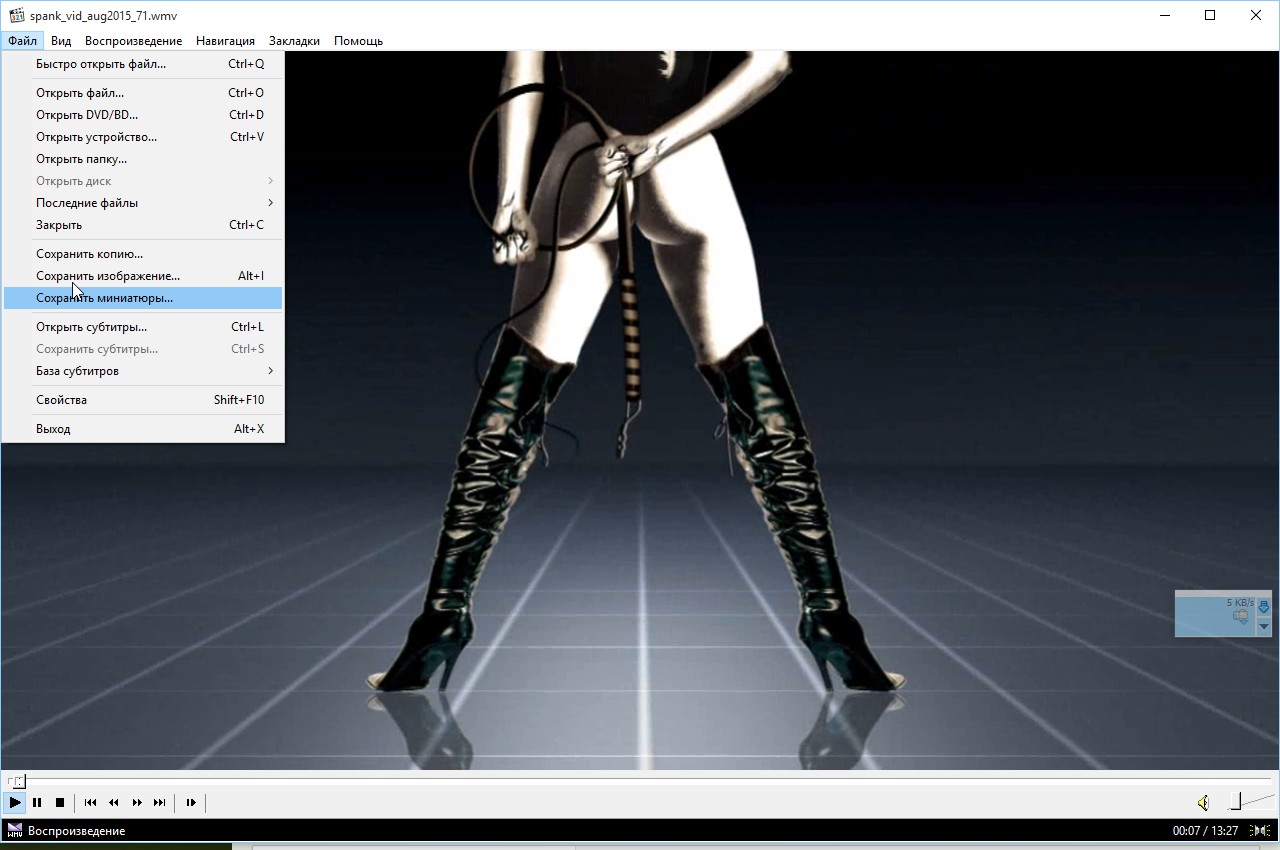Click the Play button
Viewport: 1280px width, 850px height.
[15, 802]
